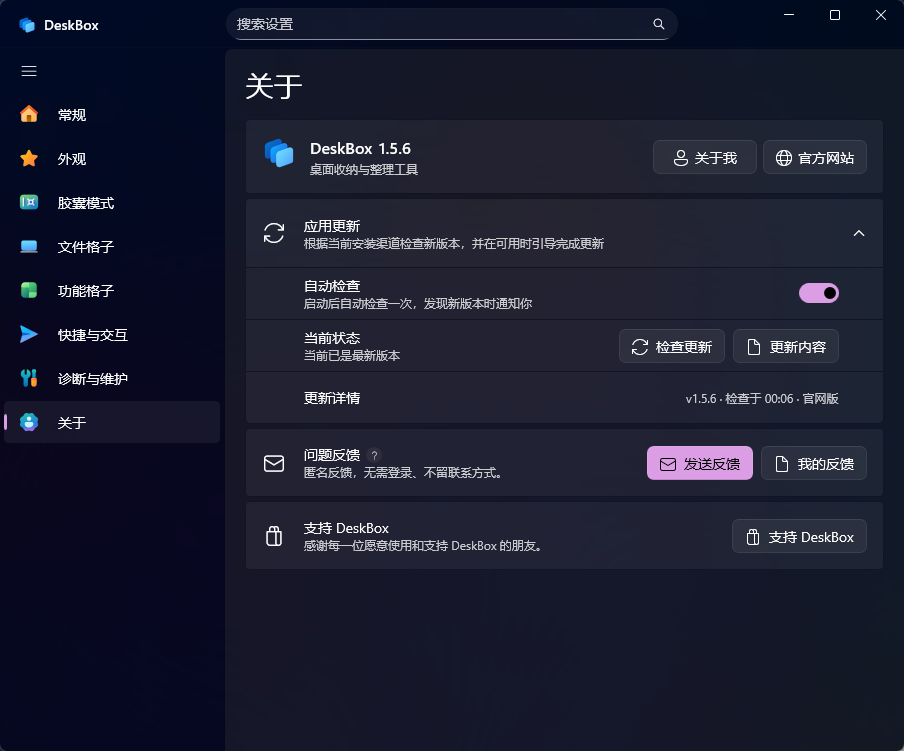Switch to 胶囊模式 settings
Image resolution: width=904 pixels, height=751 pixels.
click(112, 203)
